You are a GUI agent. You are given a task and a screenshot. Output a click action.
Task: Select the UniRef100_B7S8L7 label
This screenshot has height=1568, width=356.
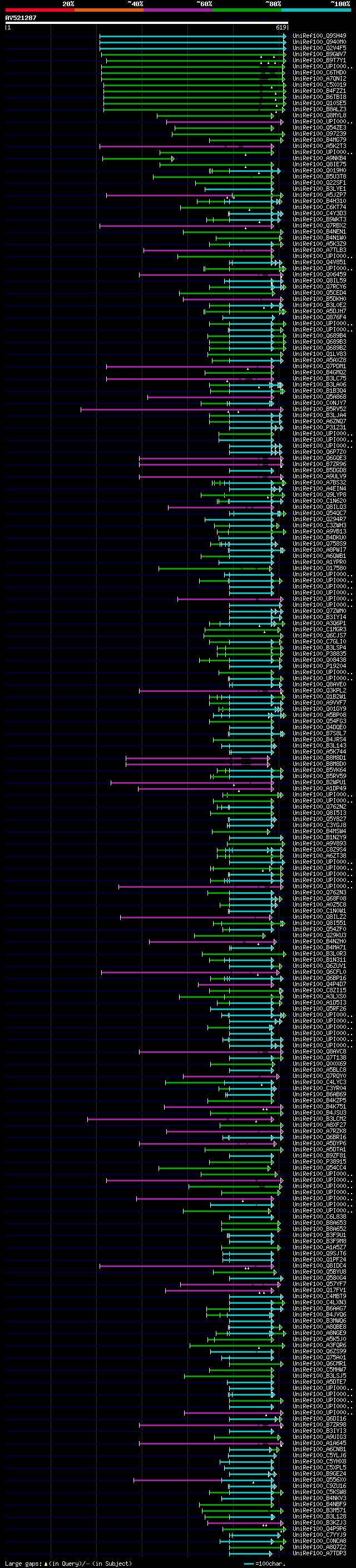tap(319, 734)
